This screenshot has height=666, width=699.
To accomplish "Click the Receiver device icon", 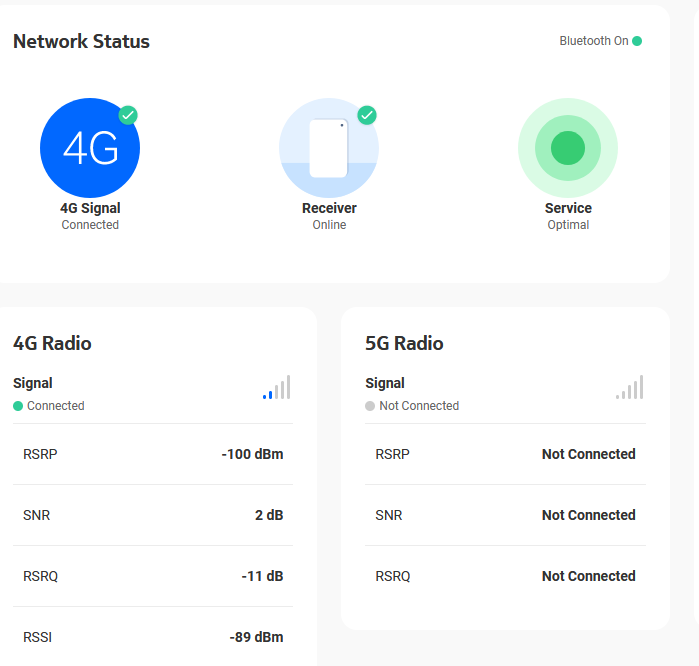I will (x=329, y=148).
